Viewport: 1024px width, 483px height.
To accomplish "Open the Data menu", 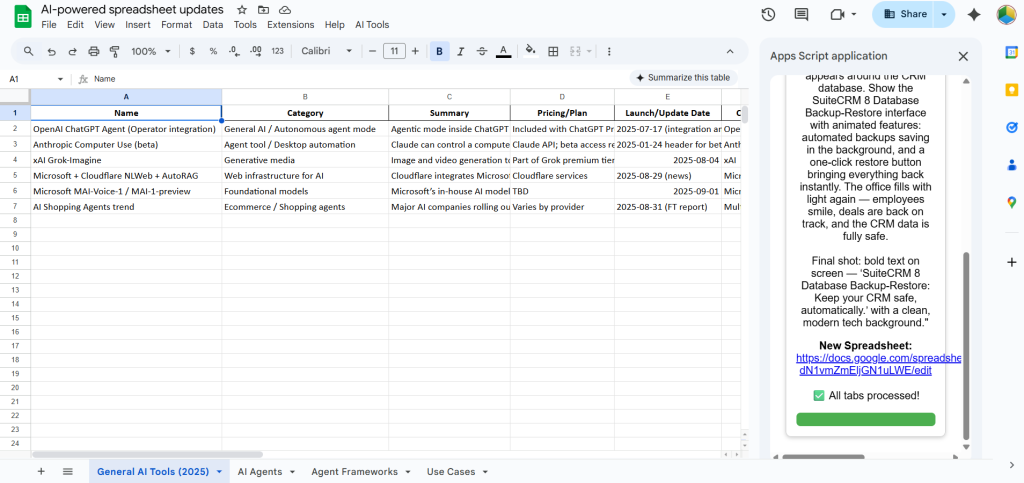I will click(213, 25).
